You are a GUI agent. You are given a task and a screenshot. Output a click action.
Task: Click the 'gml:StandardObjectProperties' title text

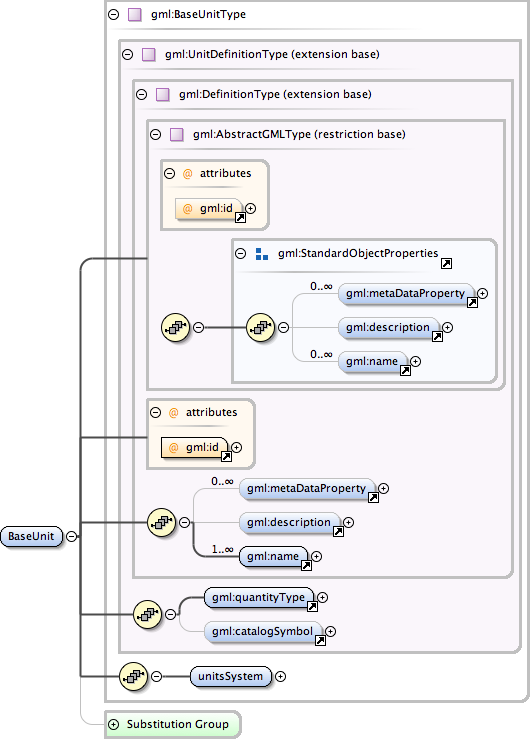tap(358, 254)
